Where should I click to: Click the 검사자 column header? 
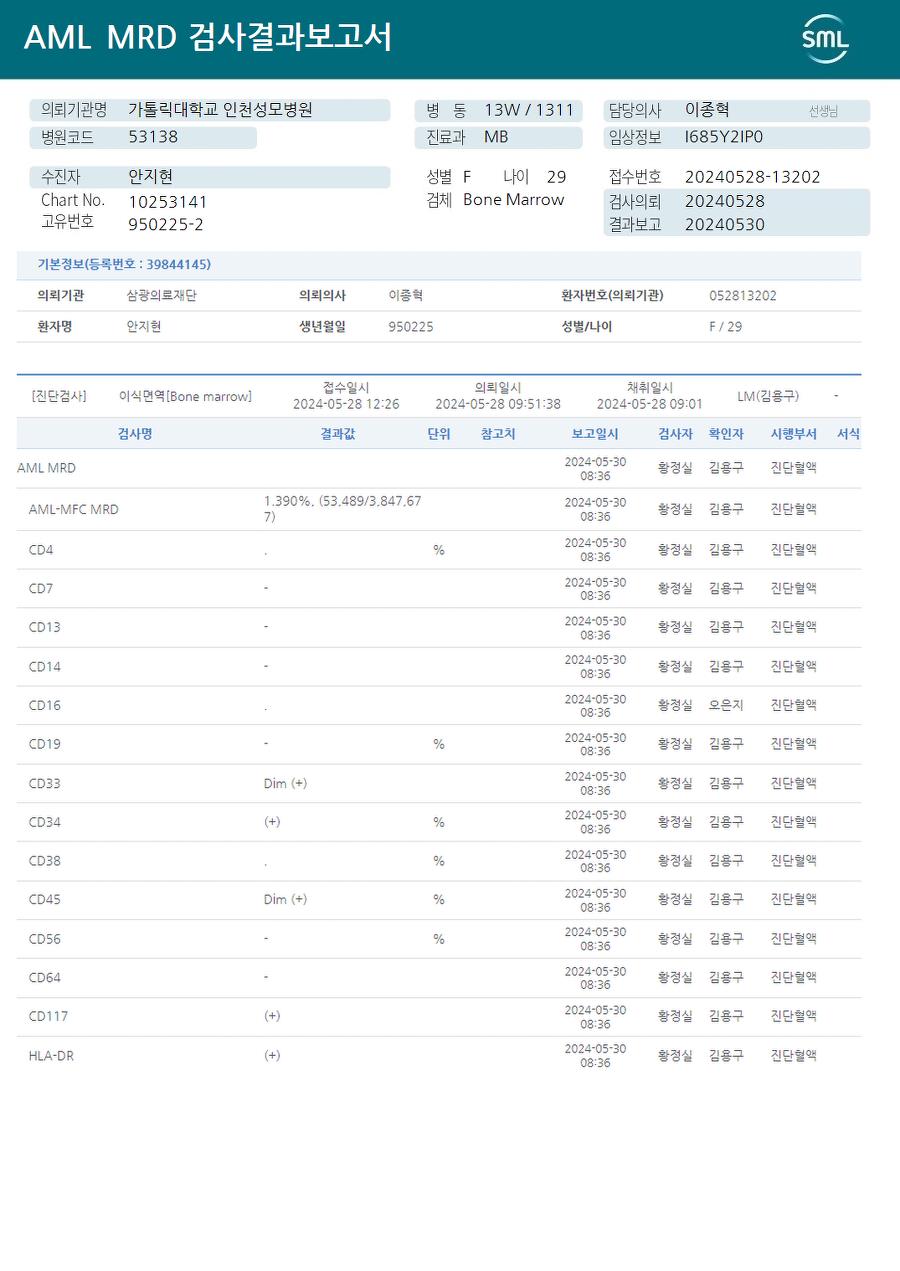tap(675, 434)
